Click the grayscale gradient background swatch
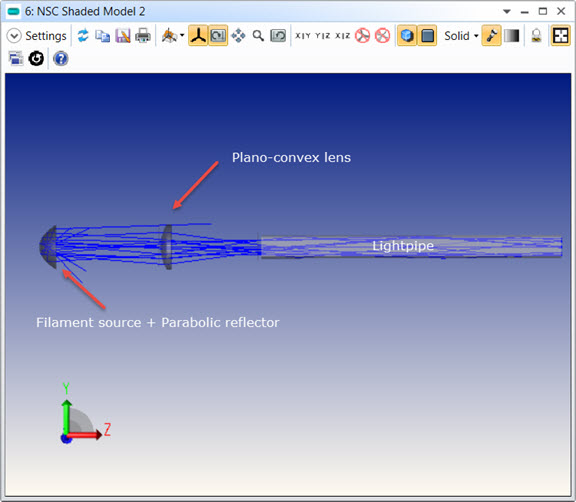Image resolution: width=576 pixels, height=502 pixels. tap(511, 36)
